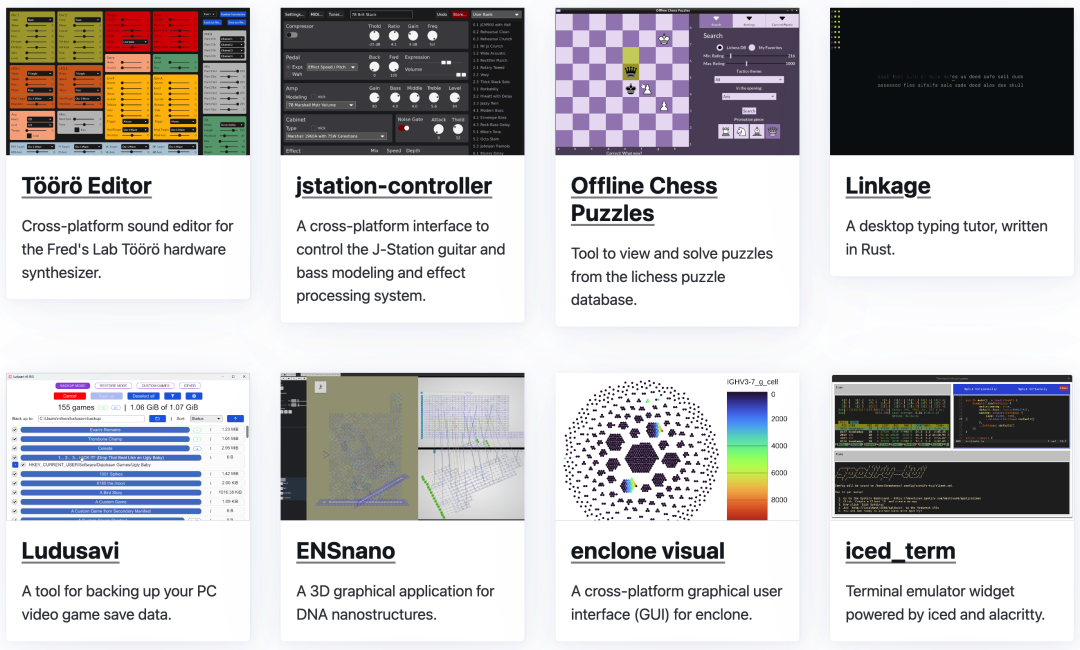Click the enclone visual hexagon plot thumbnail
The image size is (1080, 650).
pyautogui.click(x=677, y=446)
